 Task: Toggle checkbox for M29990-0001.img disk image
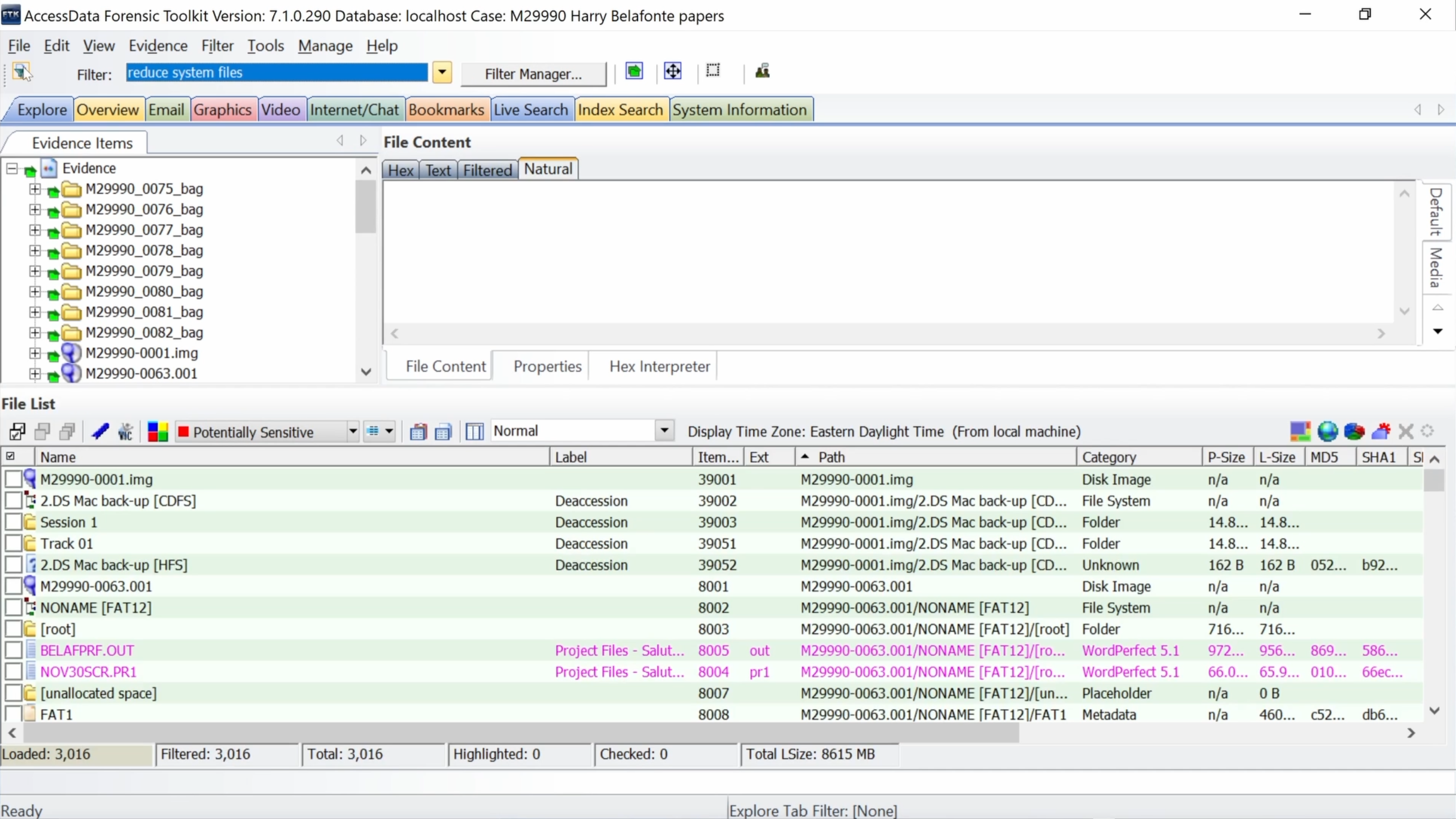tap(11, 479)
